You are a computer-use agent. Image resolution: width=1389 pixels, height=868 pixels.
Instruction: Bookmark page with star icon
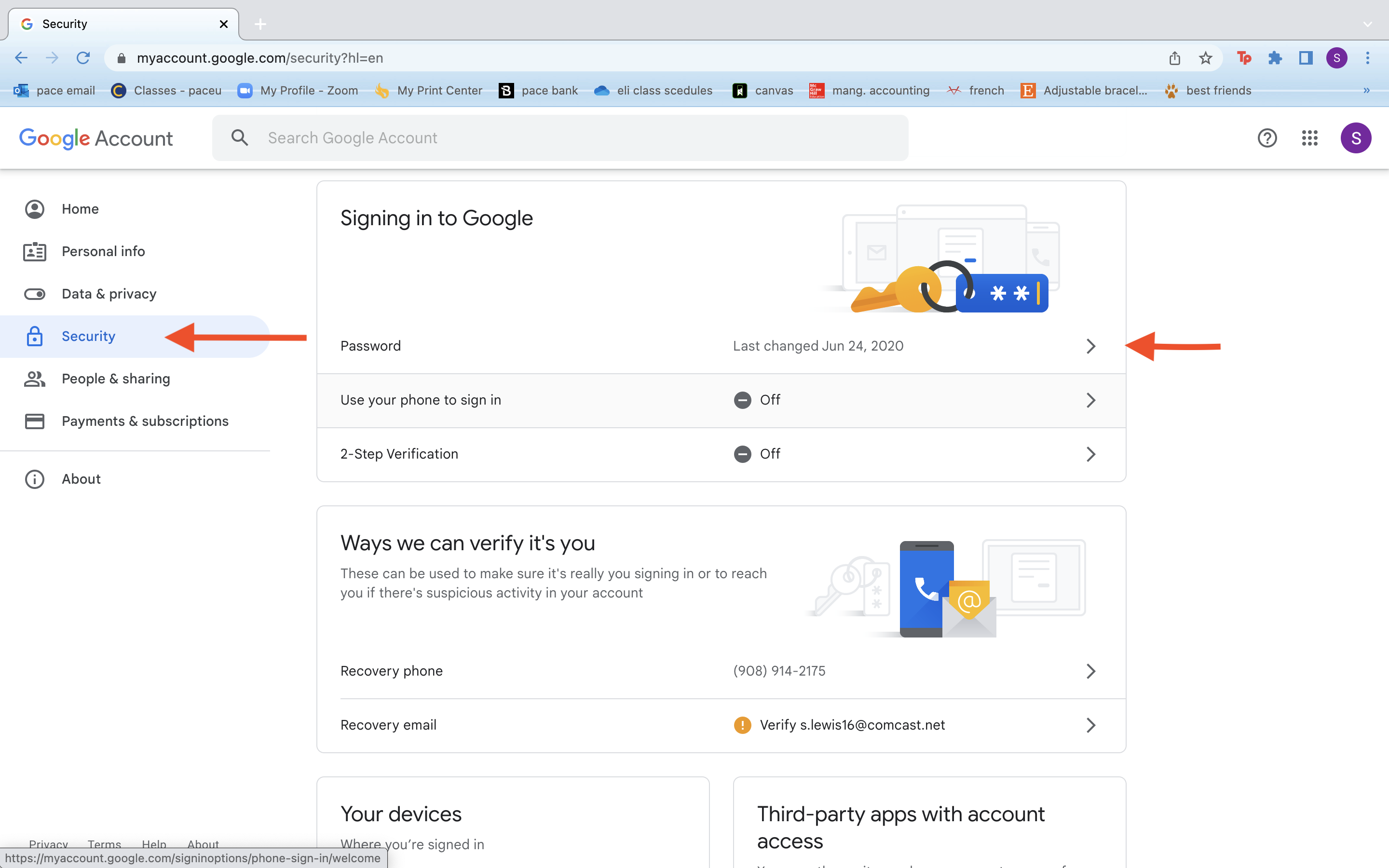pyautogui.click(x=1205, y=58)
